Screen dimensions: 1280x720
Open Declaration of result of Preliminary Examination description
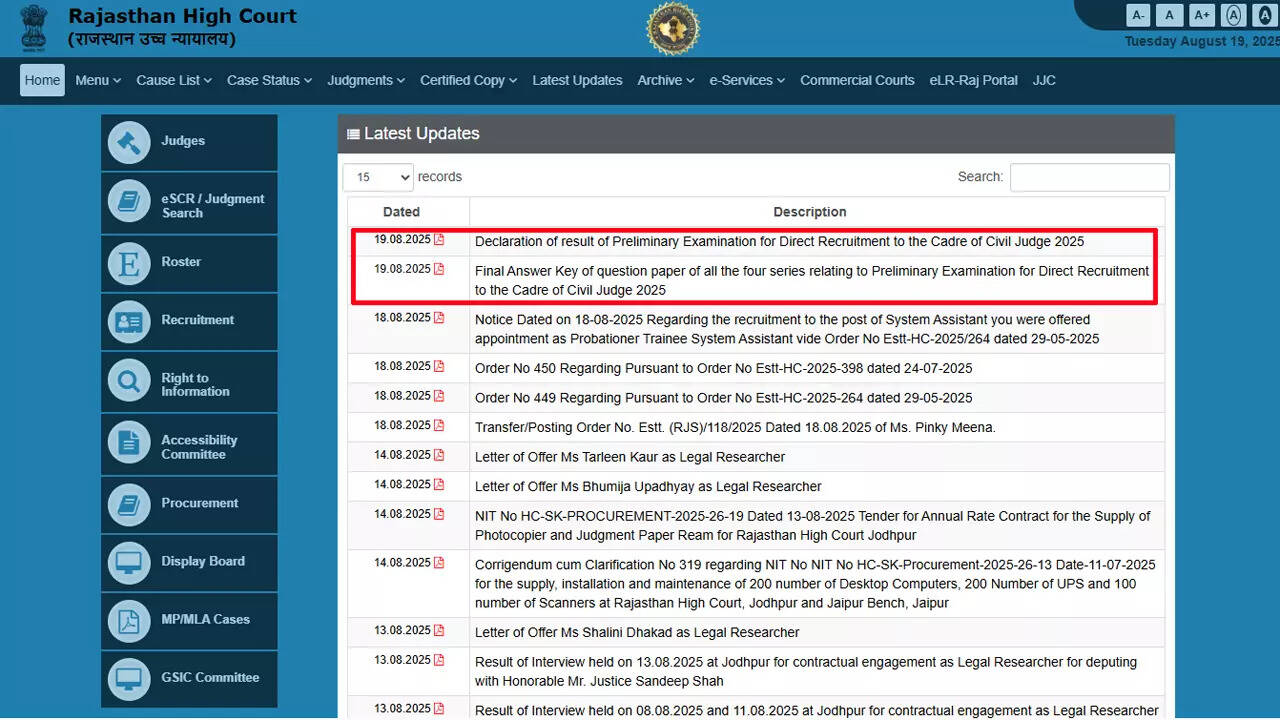[x=779, y=241]
